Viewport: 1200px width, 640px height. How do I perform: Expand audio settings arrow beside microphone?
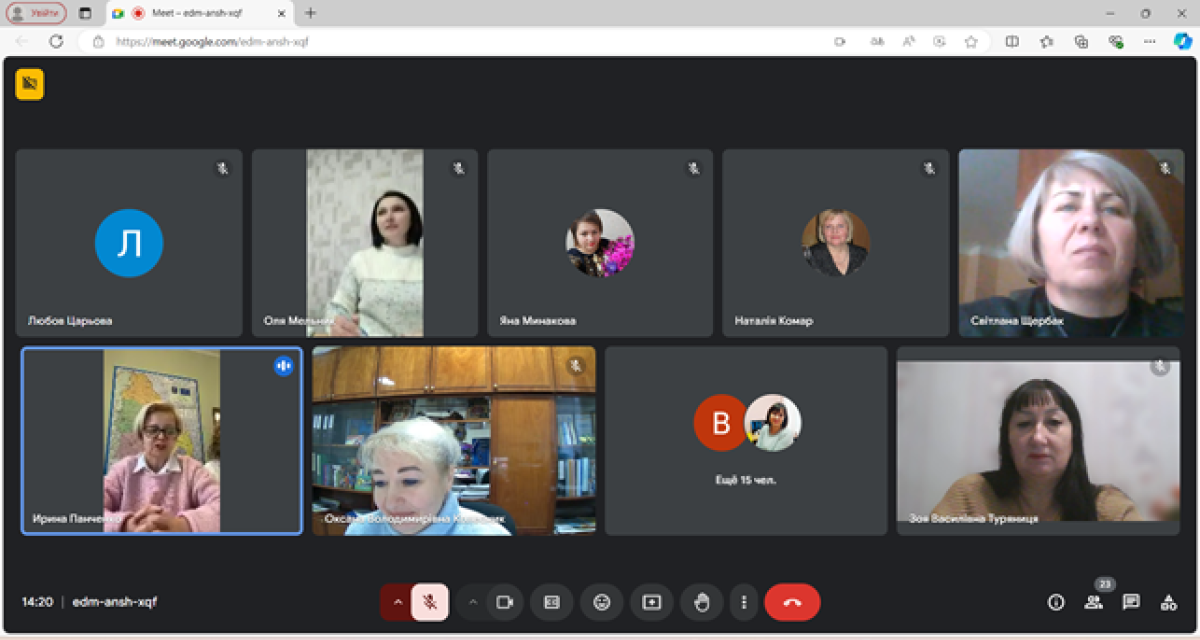pos(397,602)
